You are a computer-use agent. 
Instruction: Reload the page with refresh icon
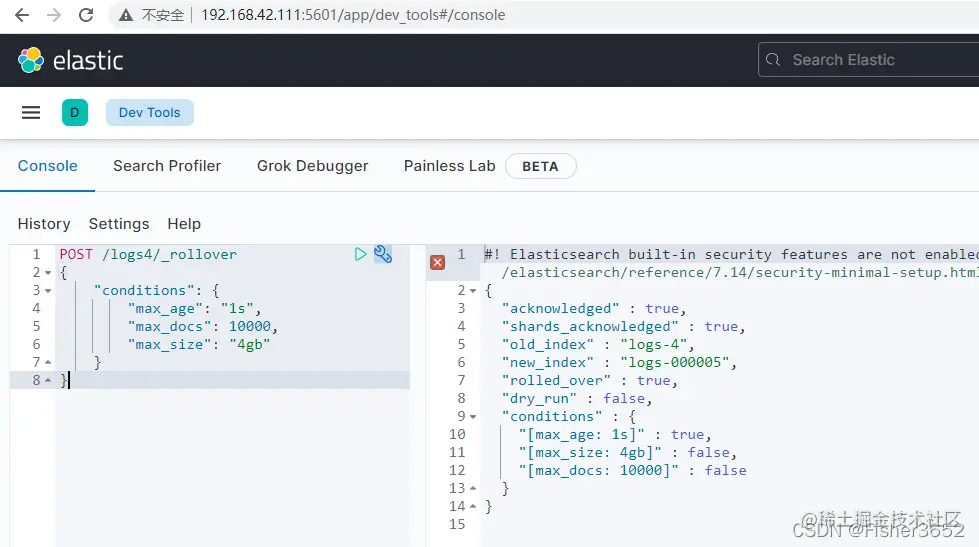point(86,15)
